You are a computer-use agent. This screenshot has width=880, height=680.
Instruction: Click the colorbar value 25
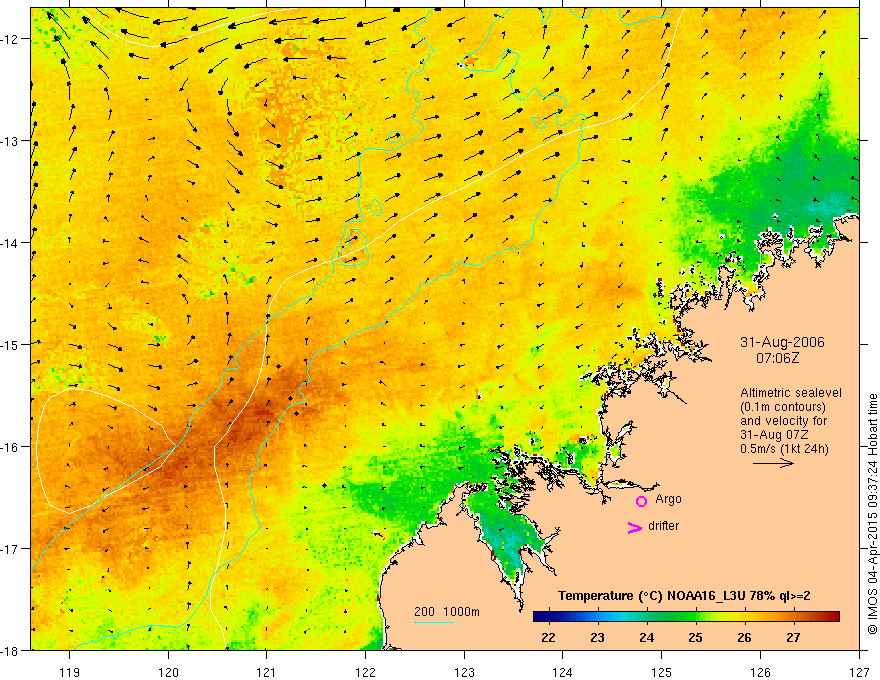(695, 637)
